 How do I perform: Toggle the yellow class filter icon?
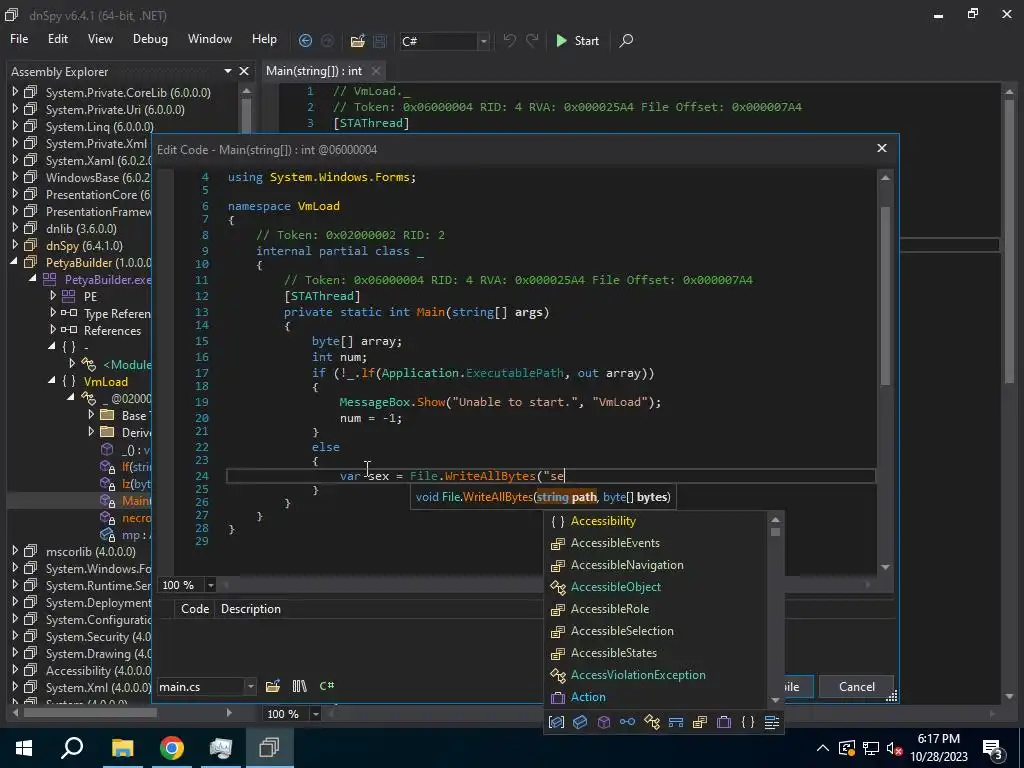[x=652, y=722]
